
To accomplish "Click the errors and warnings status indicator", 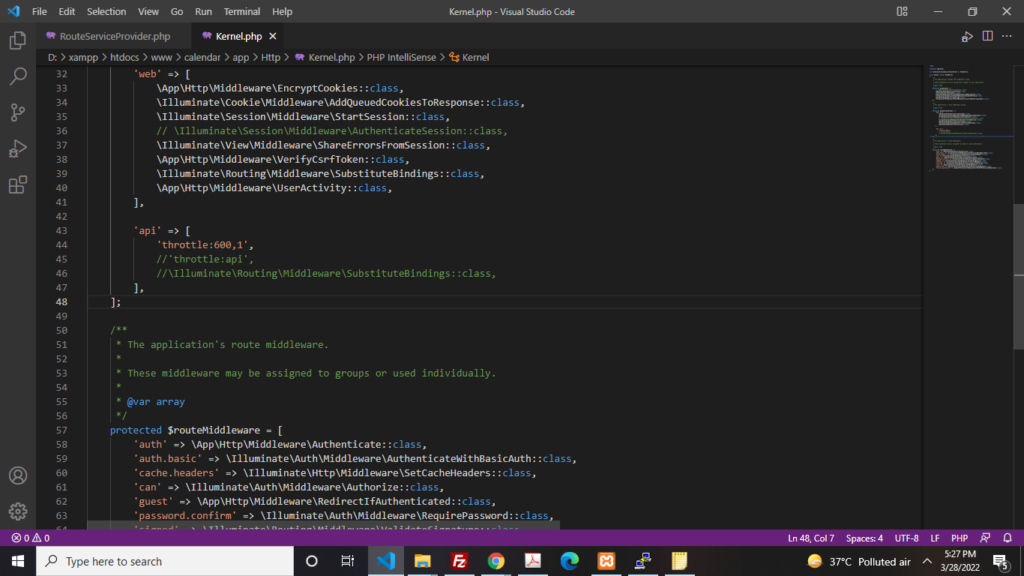I will [x=30, y=538].
